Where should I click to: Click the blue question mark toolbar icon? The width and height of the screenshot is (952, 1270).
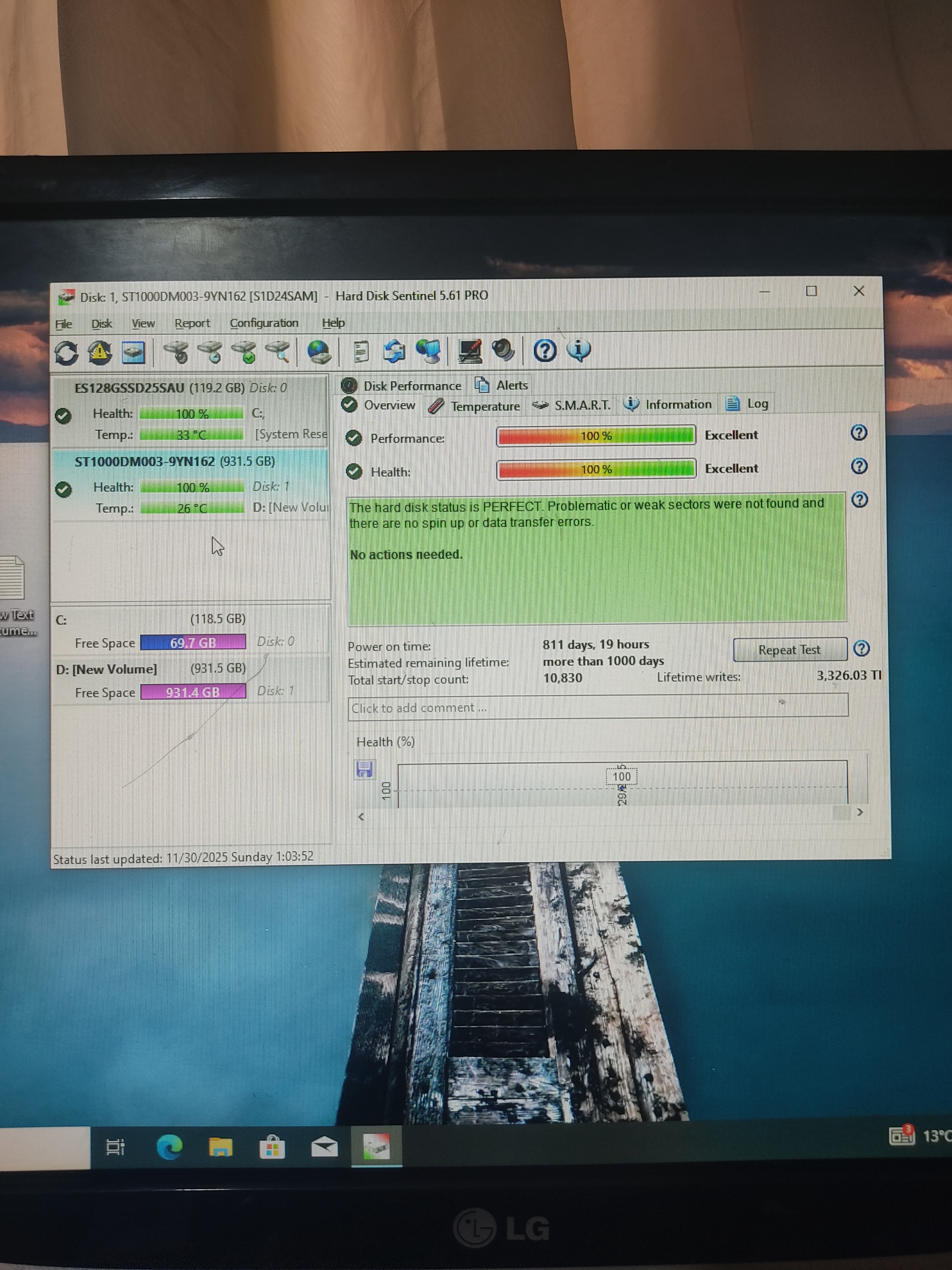[544, 350]
